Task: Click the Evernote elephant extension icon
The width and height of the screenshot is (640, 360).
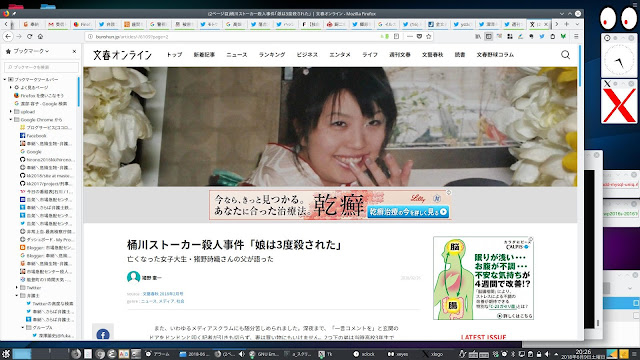Action: point(531,36)
